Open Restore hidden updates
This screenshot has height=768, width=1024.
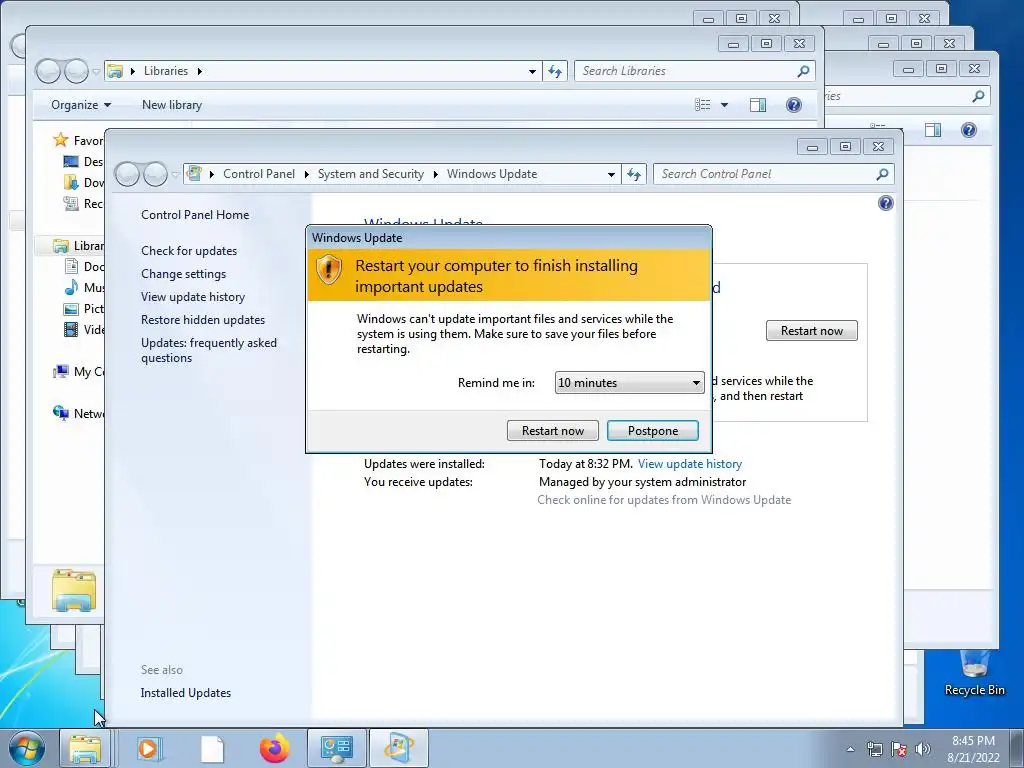[203, 319]
